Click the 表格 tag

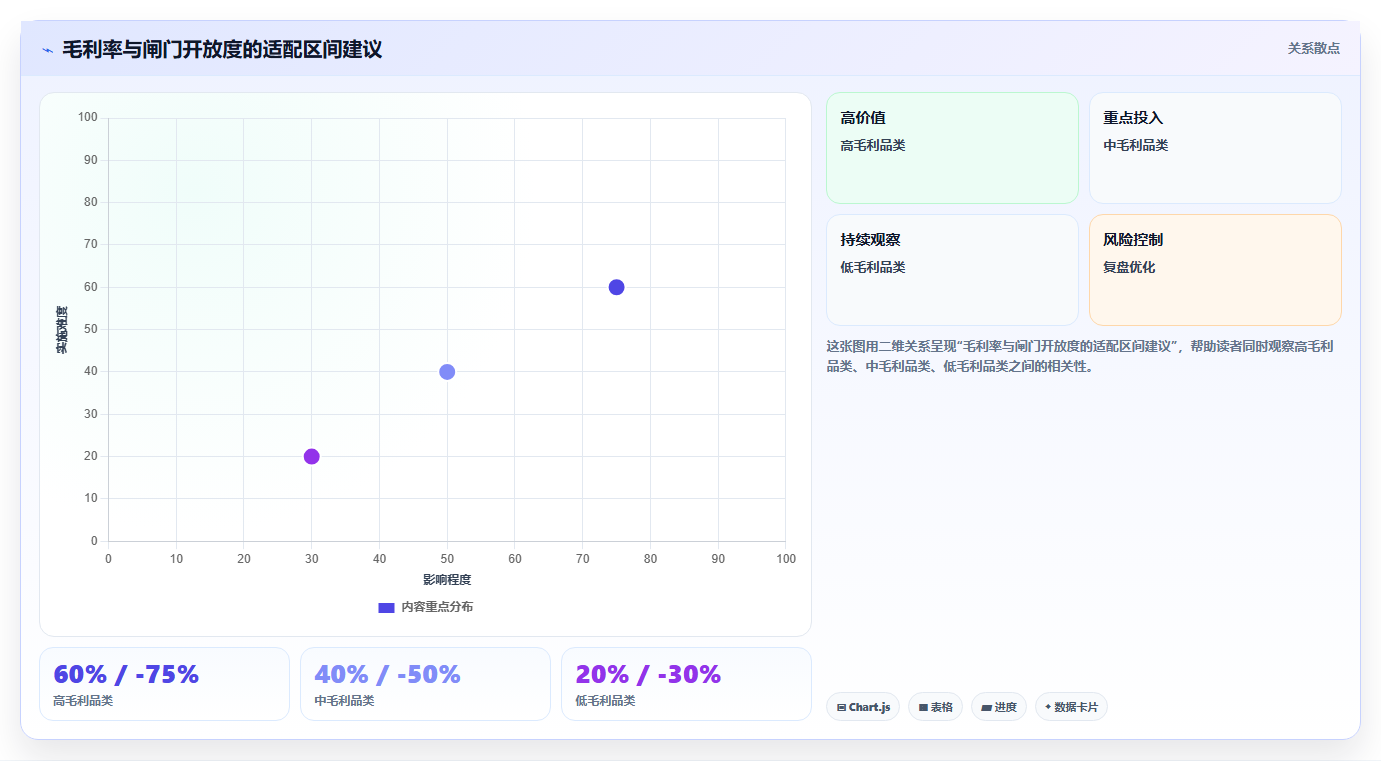tap(936, 707)
